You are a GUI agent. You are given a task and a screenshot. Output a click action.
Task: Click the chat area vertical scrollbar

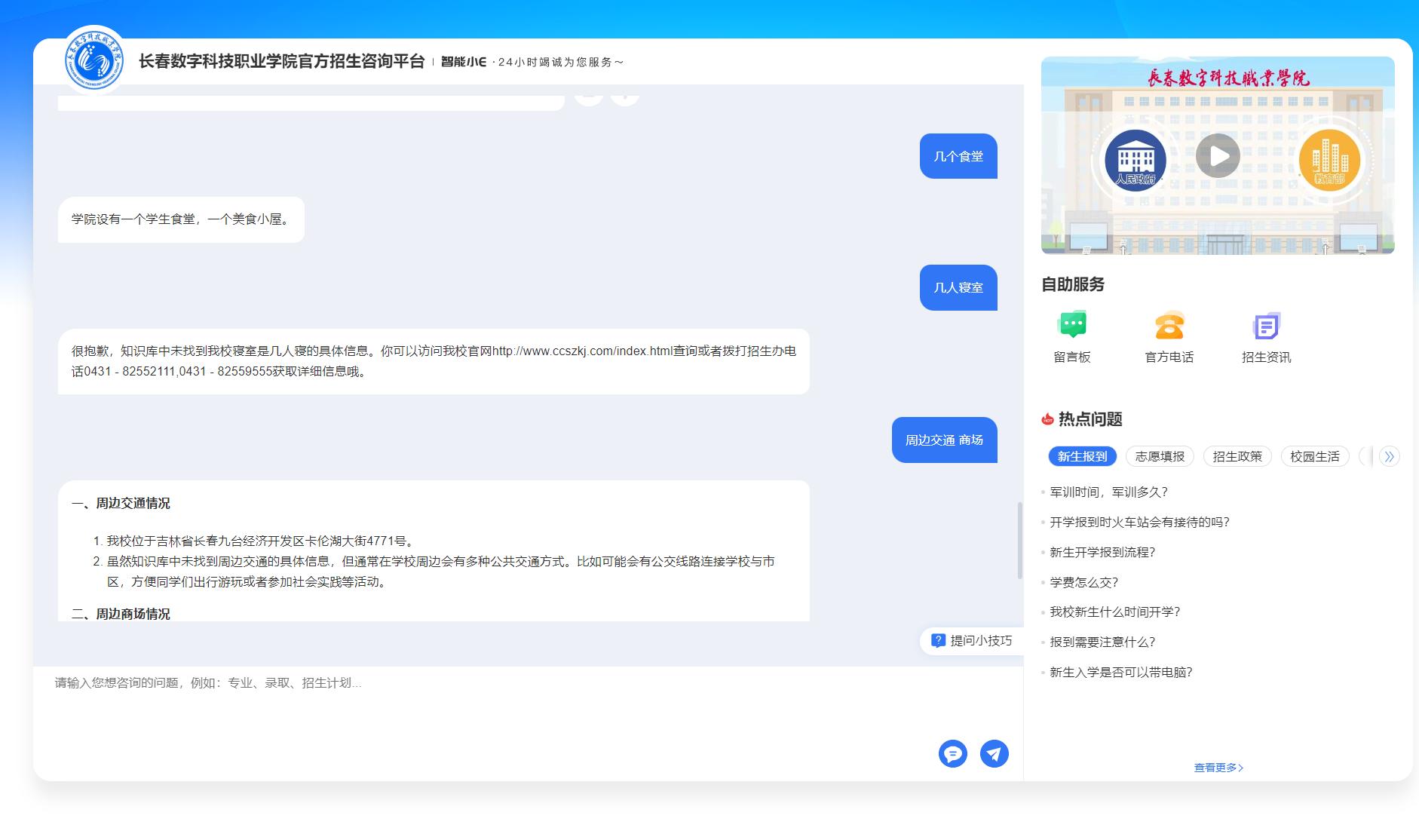(1020, 541)
